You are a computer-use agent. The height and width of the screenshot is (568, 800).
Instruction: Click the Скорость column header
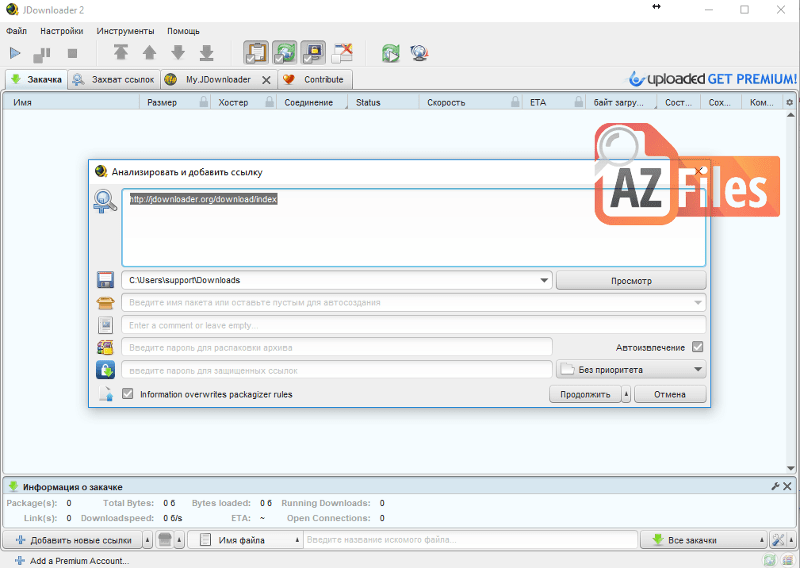point(470,103)
